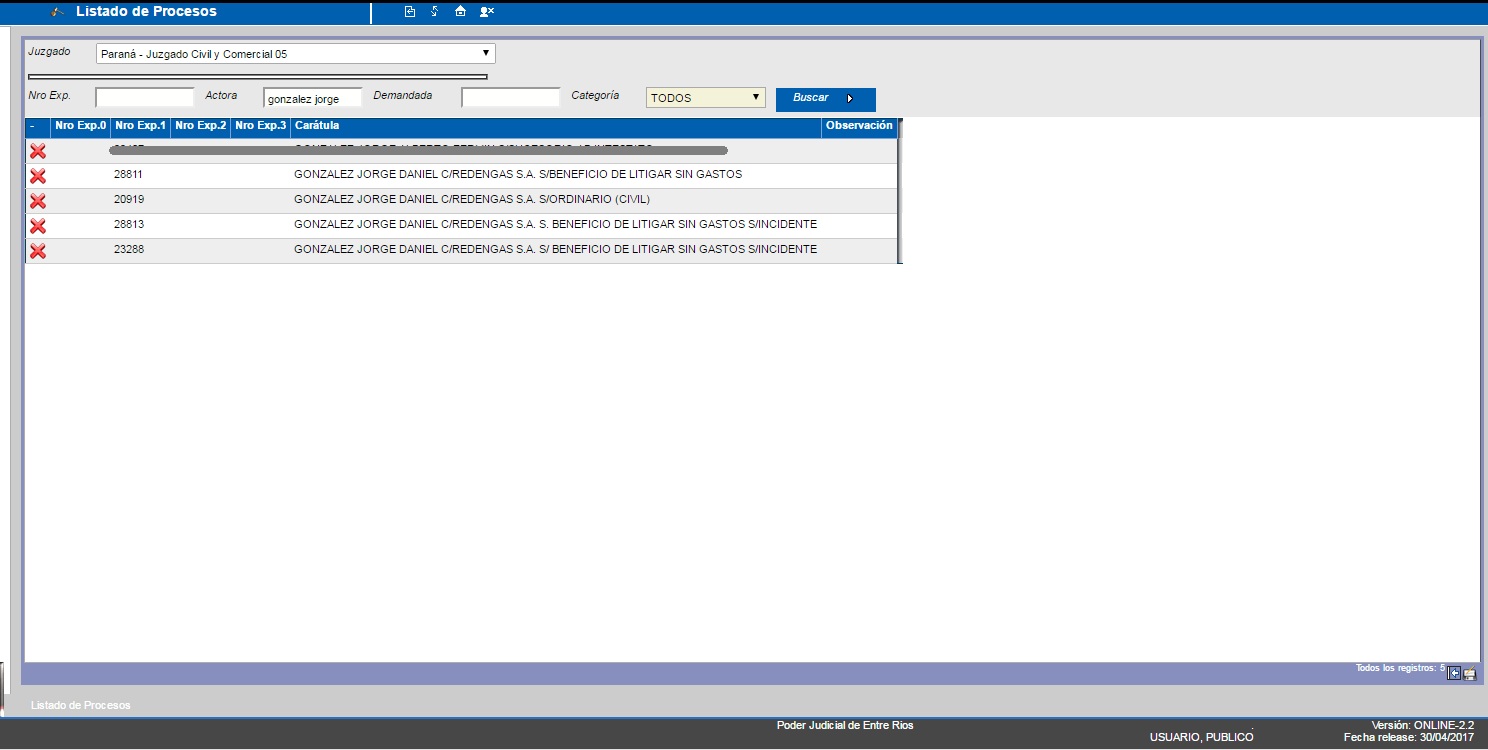
Task: Click the red X for case 20919
Action: pos(38,201)
